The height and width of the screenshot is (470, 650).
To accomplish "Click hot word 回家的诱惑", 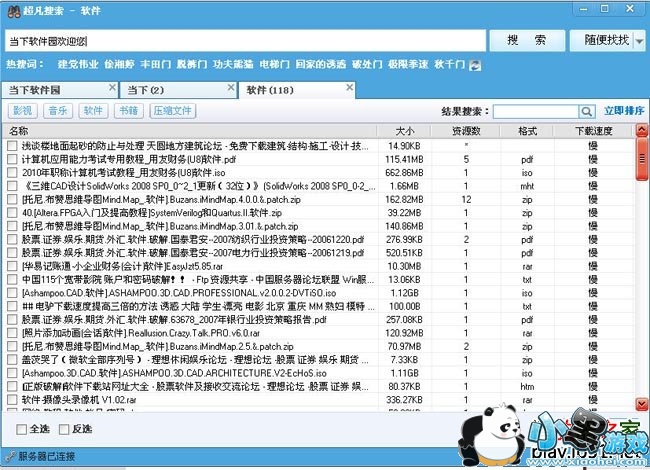I will (x=321, y=65).
